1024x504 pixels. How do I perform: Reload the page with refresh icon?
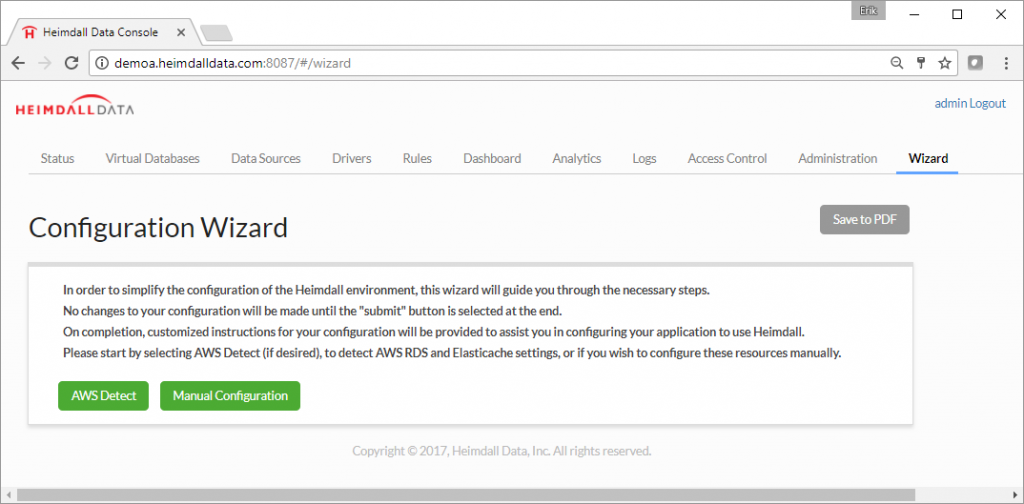(72, 63)
